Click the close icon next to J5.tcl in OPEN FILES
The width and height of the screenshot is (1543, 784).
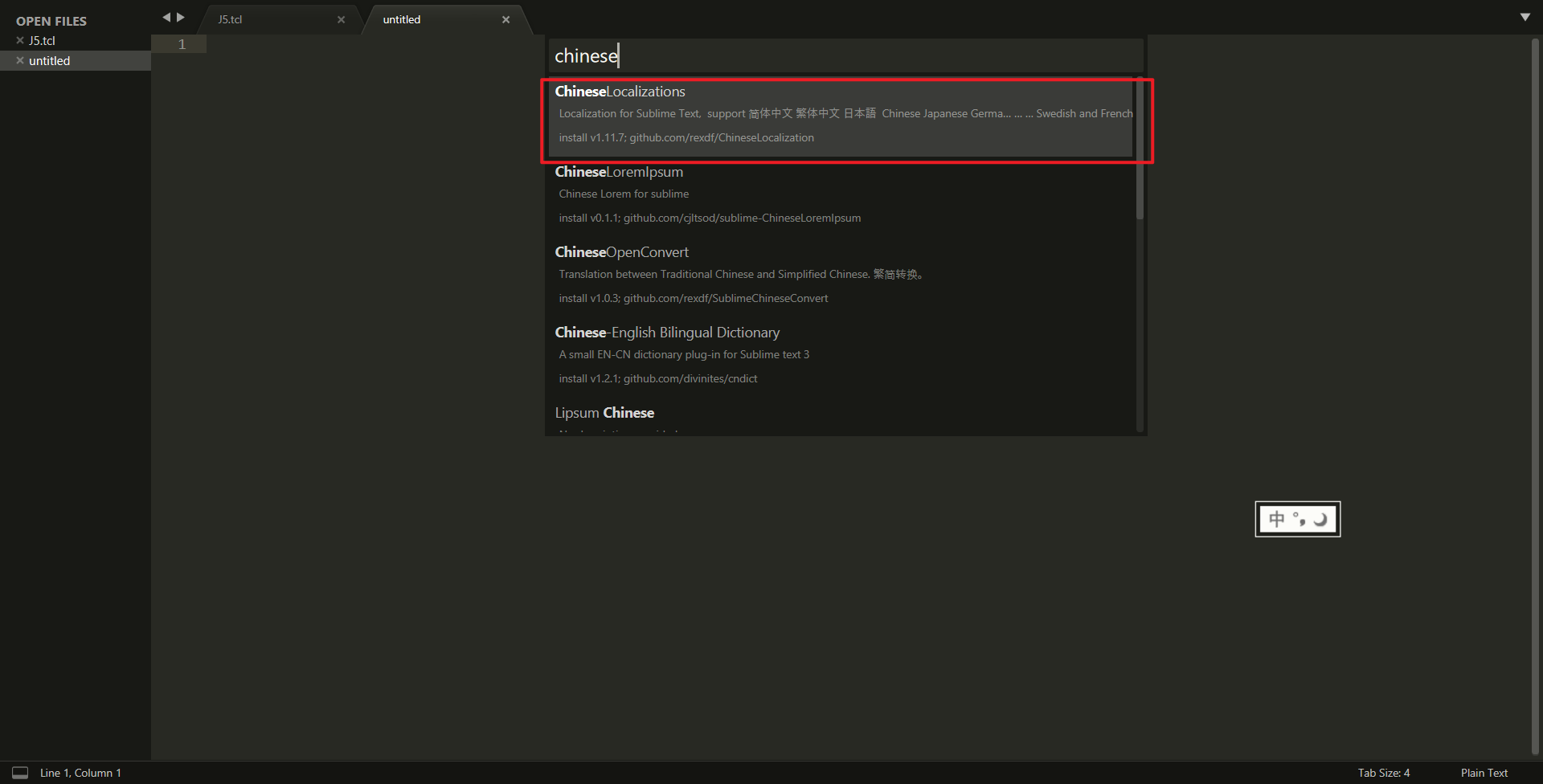point(19,40)
